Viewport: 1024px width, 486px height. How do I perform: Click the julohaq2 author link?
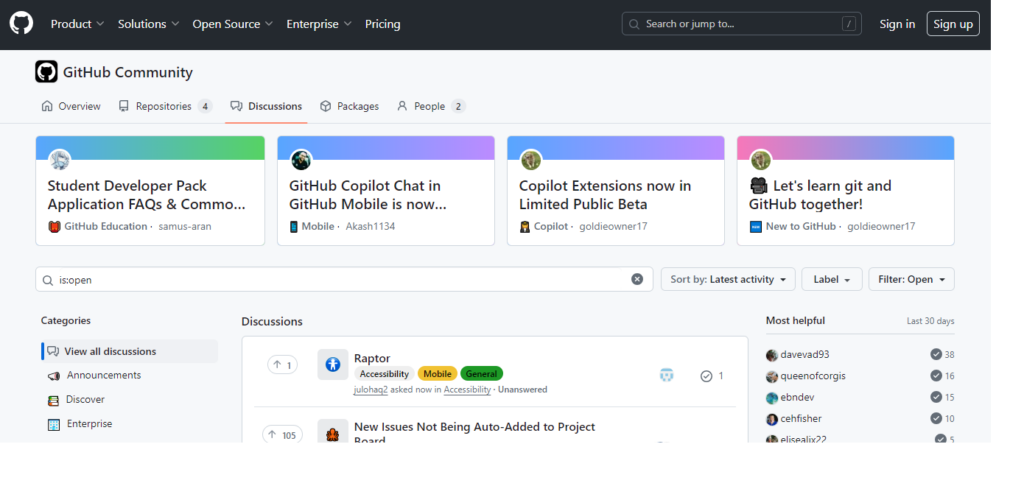click(370, 390)
